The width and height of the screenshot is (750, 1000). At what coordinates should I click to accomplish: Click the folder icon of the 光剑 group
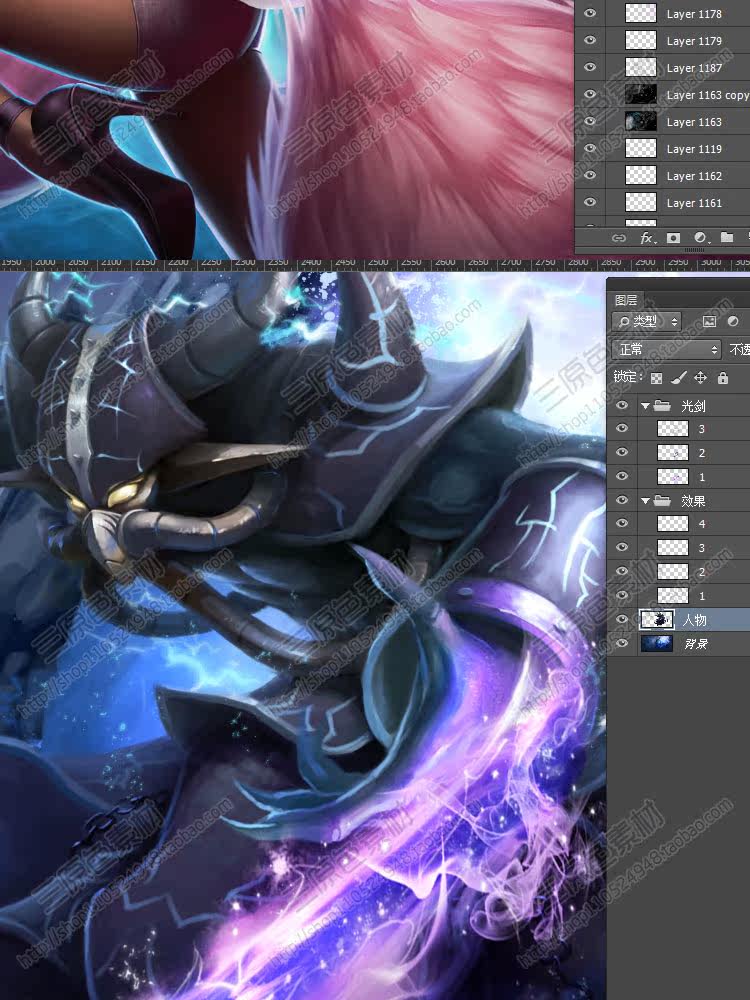(662, 405)
